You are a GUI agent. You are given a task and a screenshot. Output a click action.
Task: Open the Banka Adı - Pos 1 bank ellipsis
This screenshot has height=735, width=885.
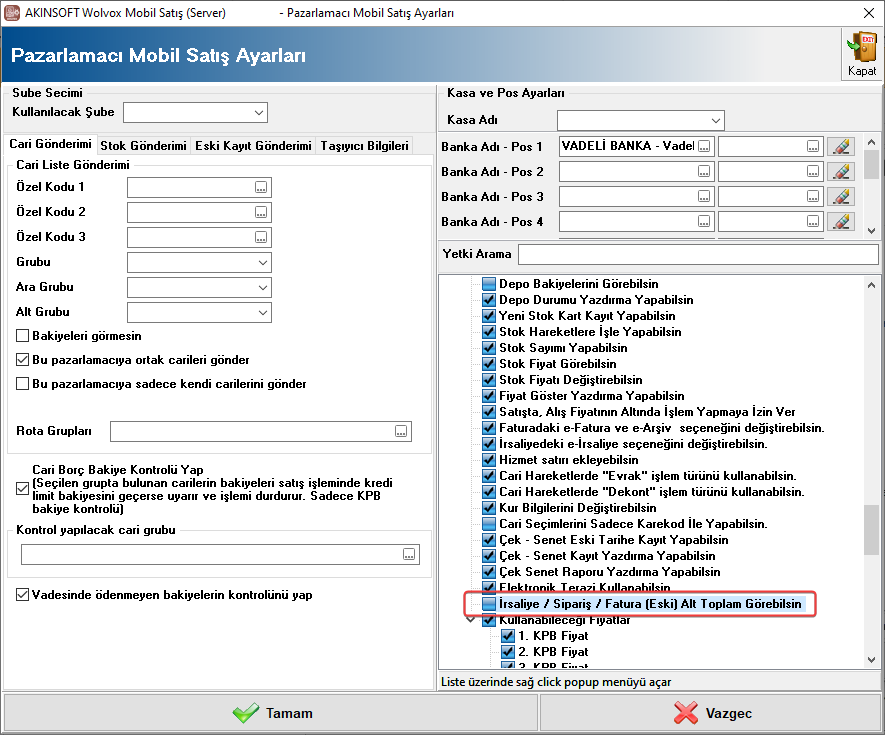704,146
